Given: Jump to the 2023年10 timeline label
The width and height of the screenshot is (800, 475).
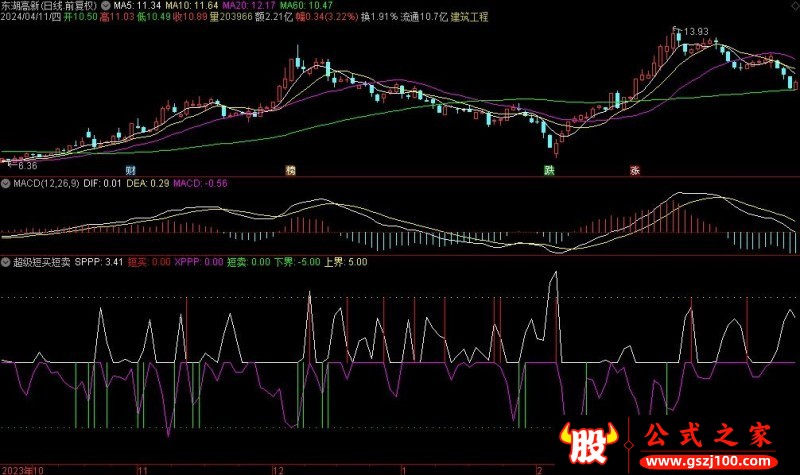Looking at the screenshot, I should [23, 470].
